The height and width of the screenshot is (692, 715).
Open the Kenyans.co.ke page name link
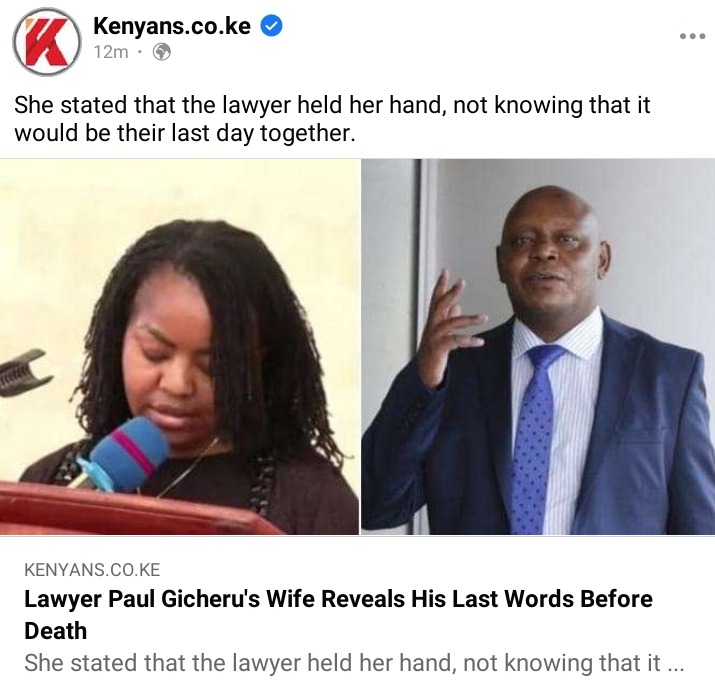point(172,26)
